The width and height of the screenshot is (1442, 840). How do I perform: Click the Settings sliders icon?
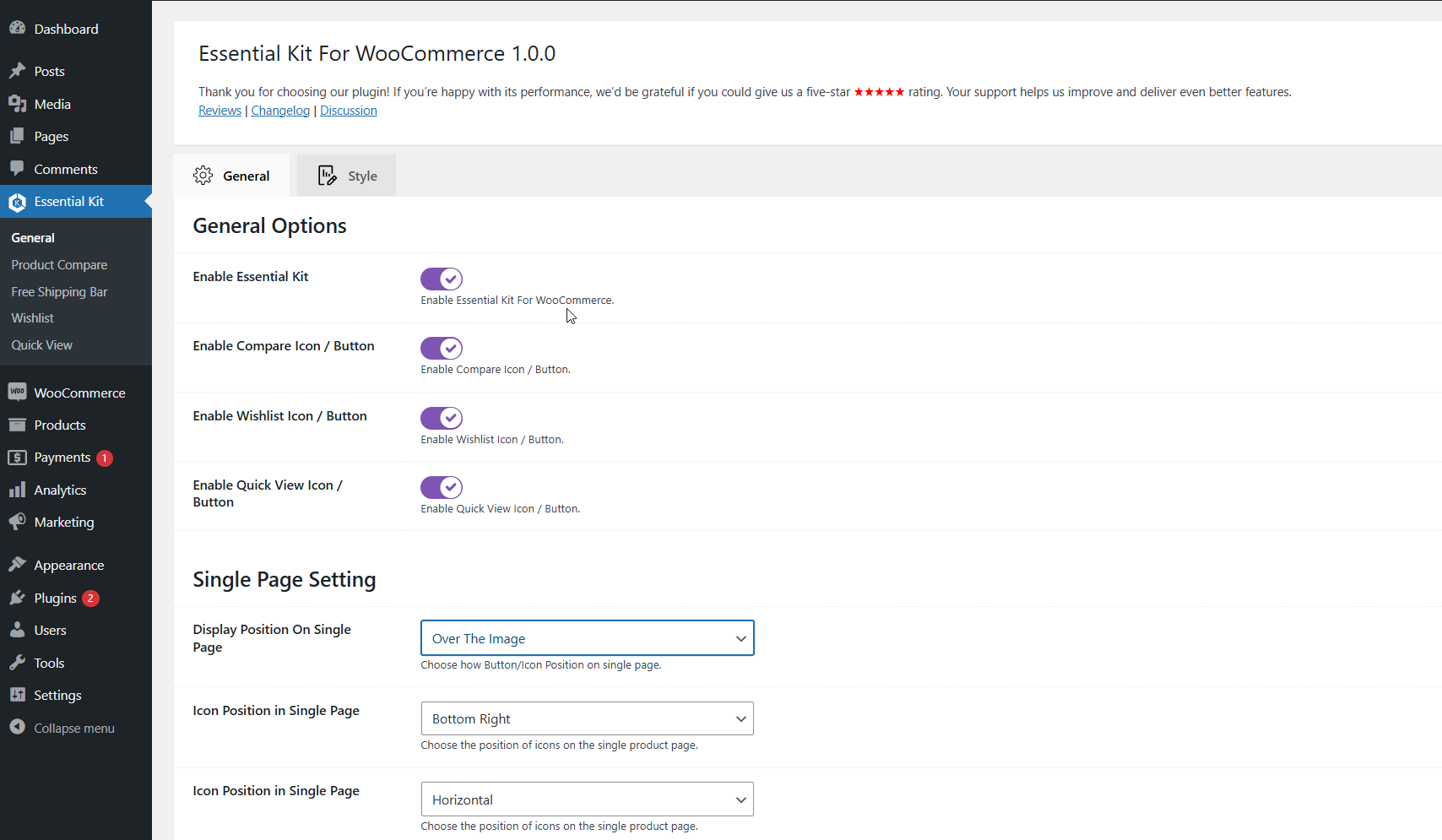tap(17, 695)
